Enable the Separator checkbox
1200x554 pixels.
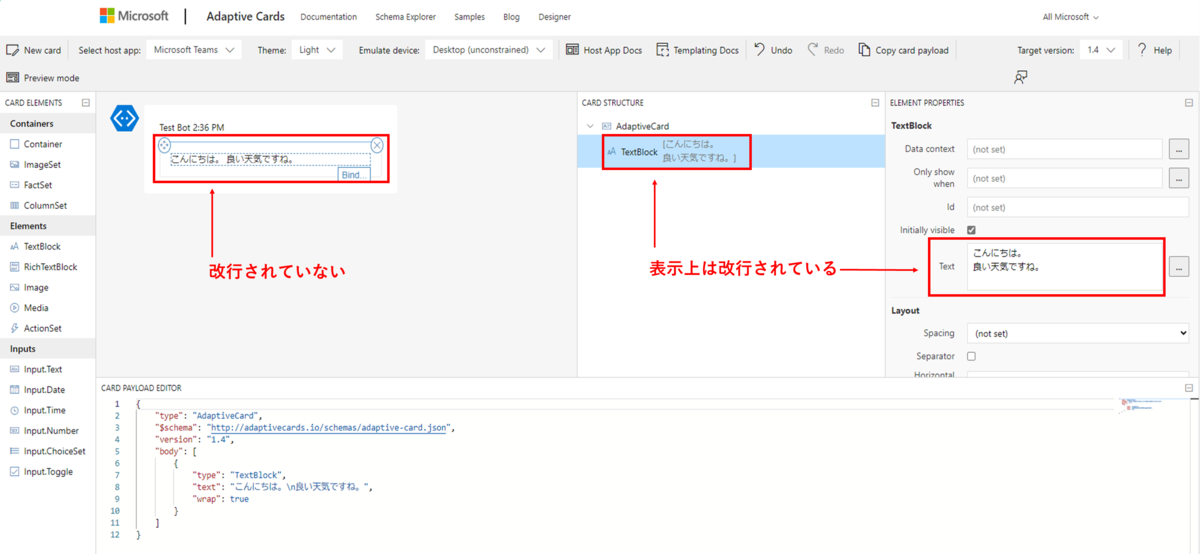(x=971, y=356)
